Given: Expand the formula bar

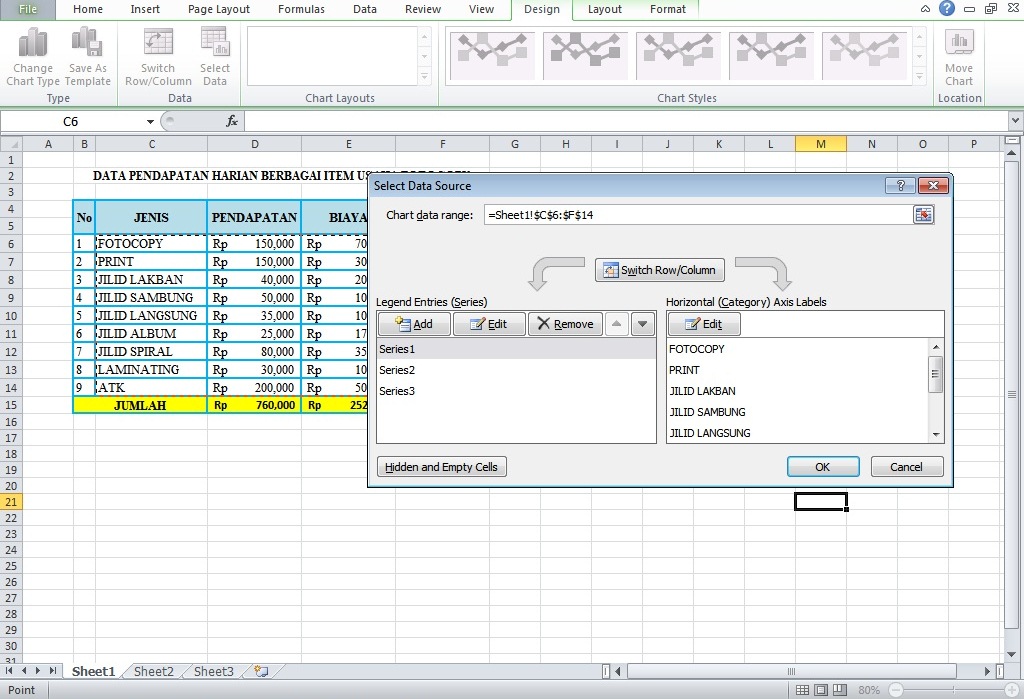Looking at the screenshot, I should [1015, 121].
